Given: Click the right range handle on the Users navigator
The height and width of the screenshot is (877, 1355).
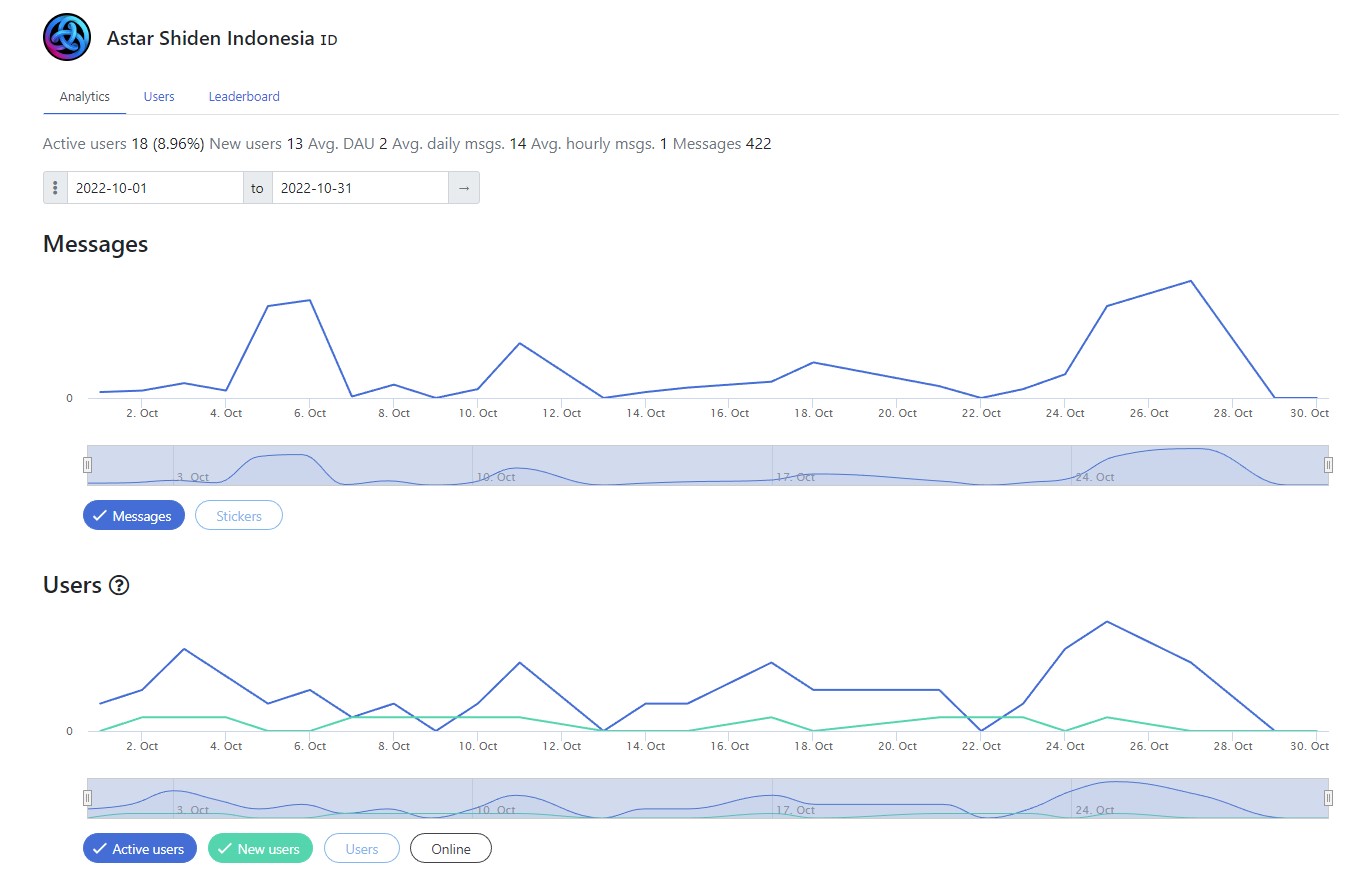Looking at the screenshot, I should (x=1327, y=796).
